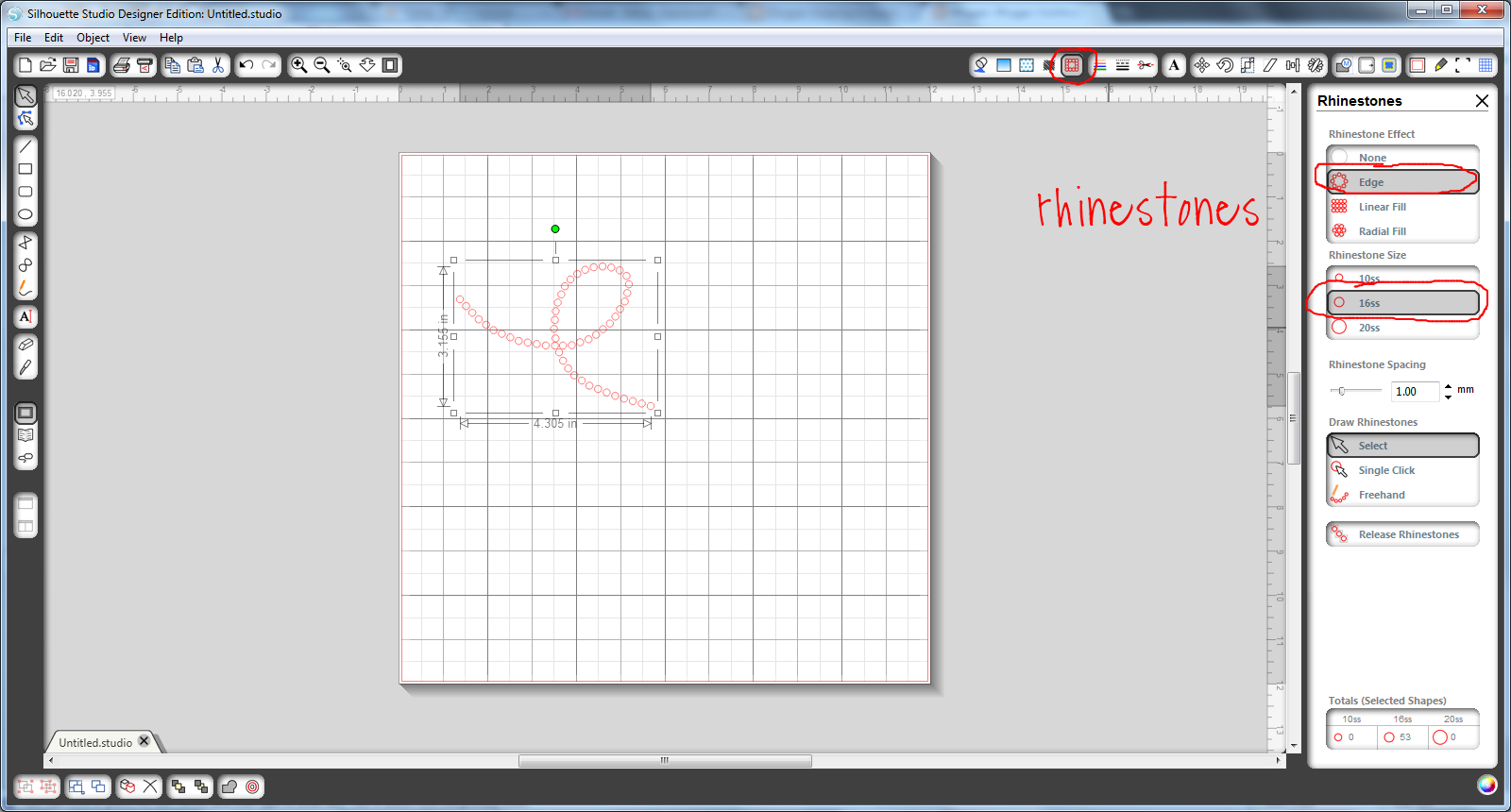Decrease rhinestone spacing with down arrow
This screenshot has width=1511, height=812.
[1448, 397]
